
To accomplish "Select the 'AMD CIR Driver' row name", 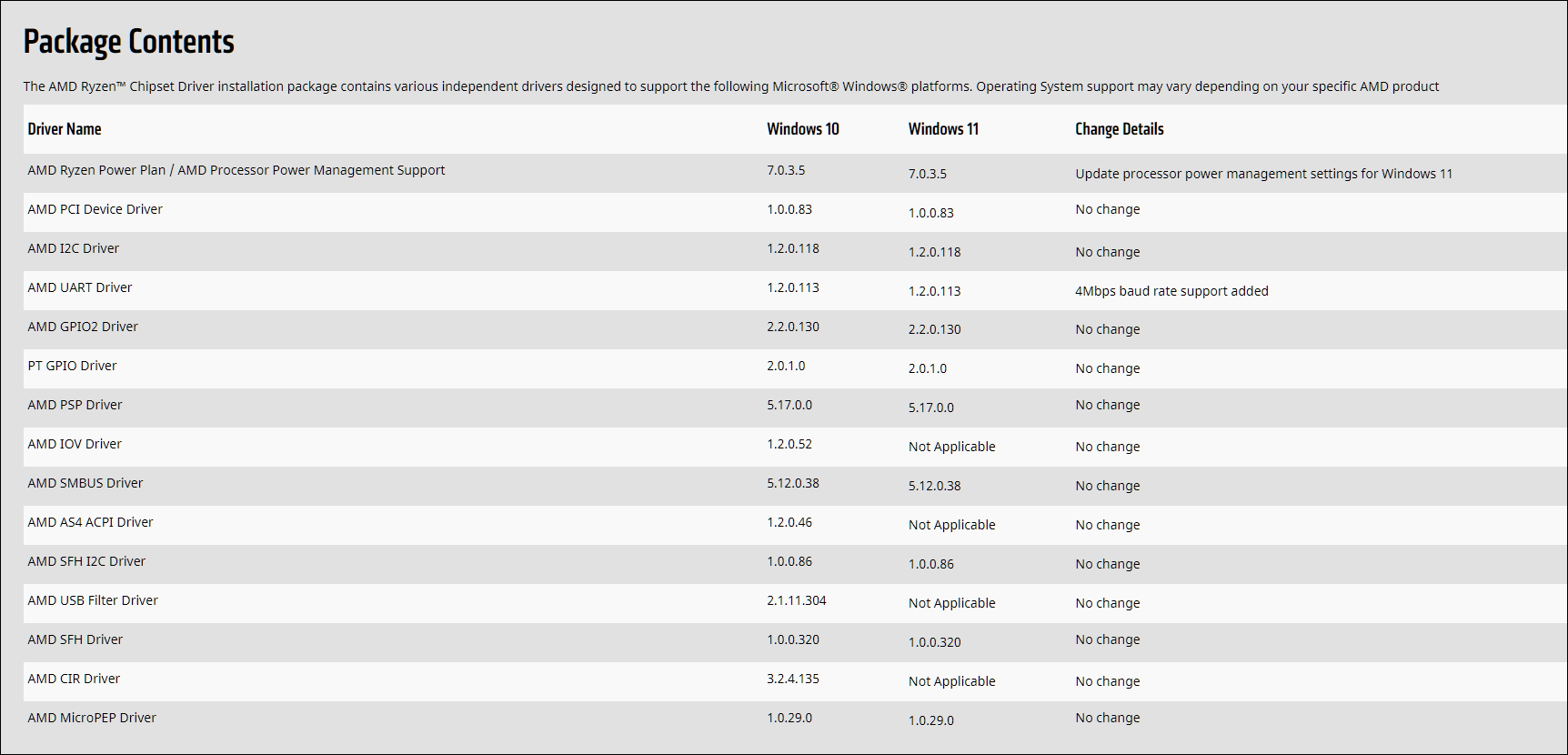I will pos(74,679).
